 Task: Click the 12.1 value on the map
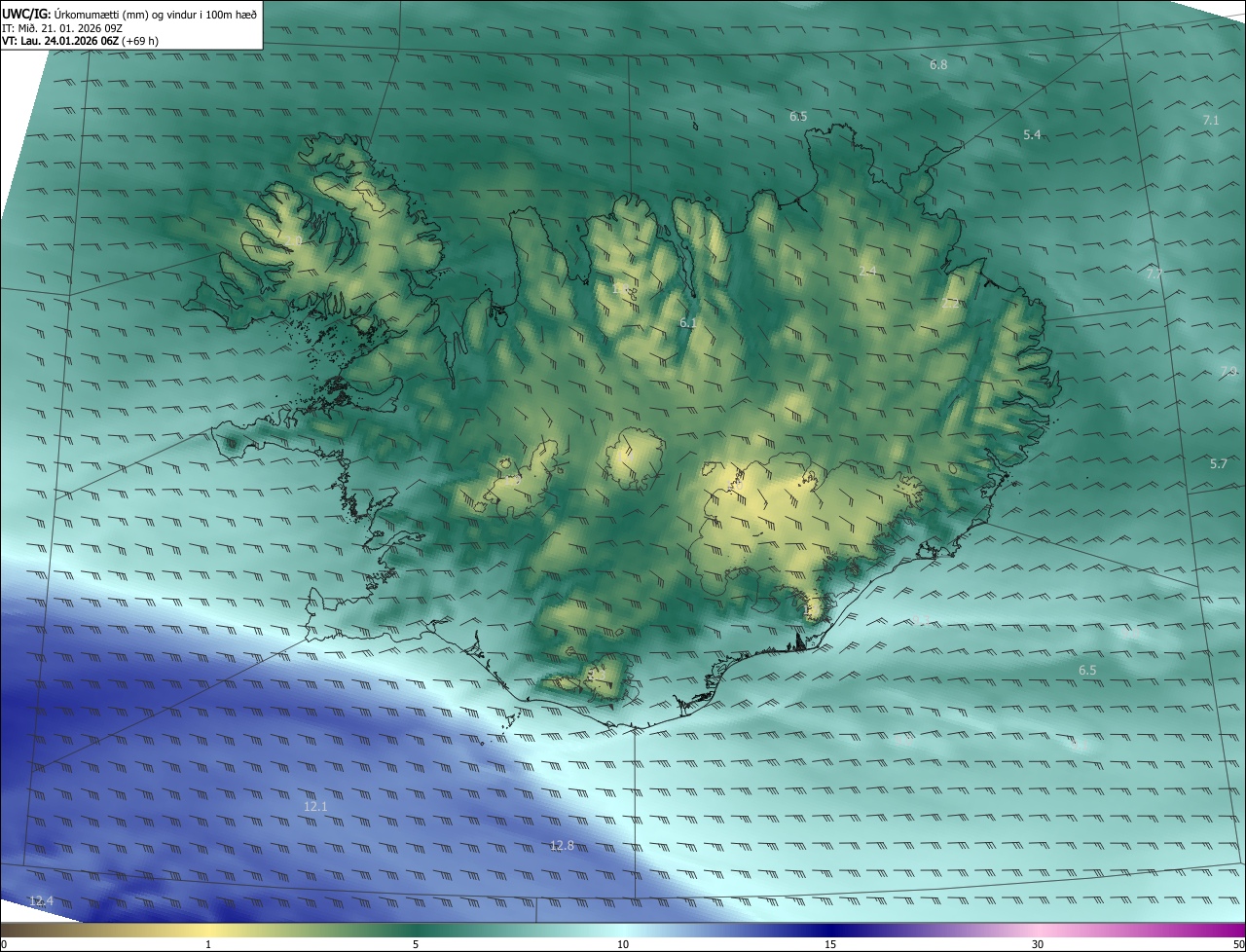coord(315,806)
